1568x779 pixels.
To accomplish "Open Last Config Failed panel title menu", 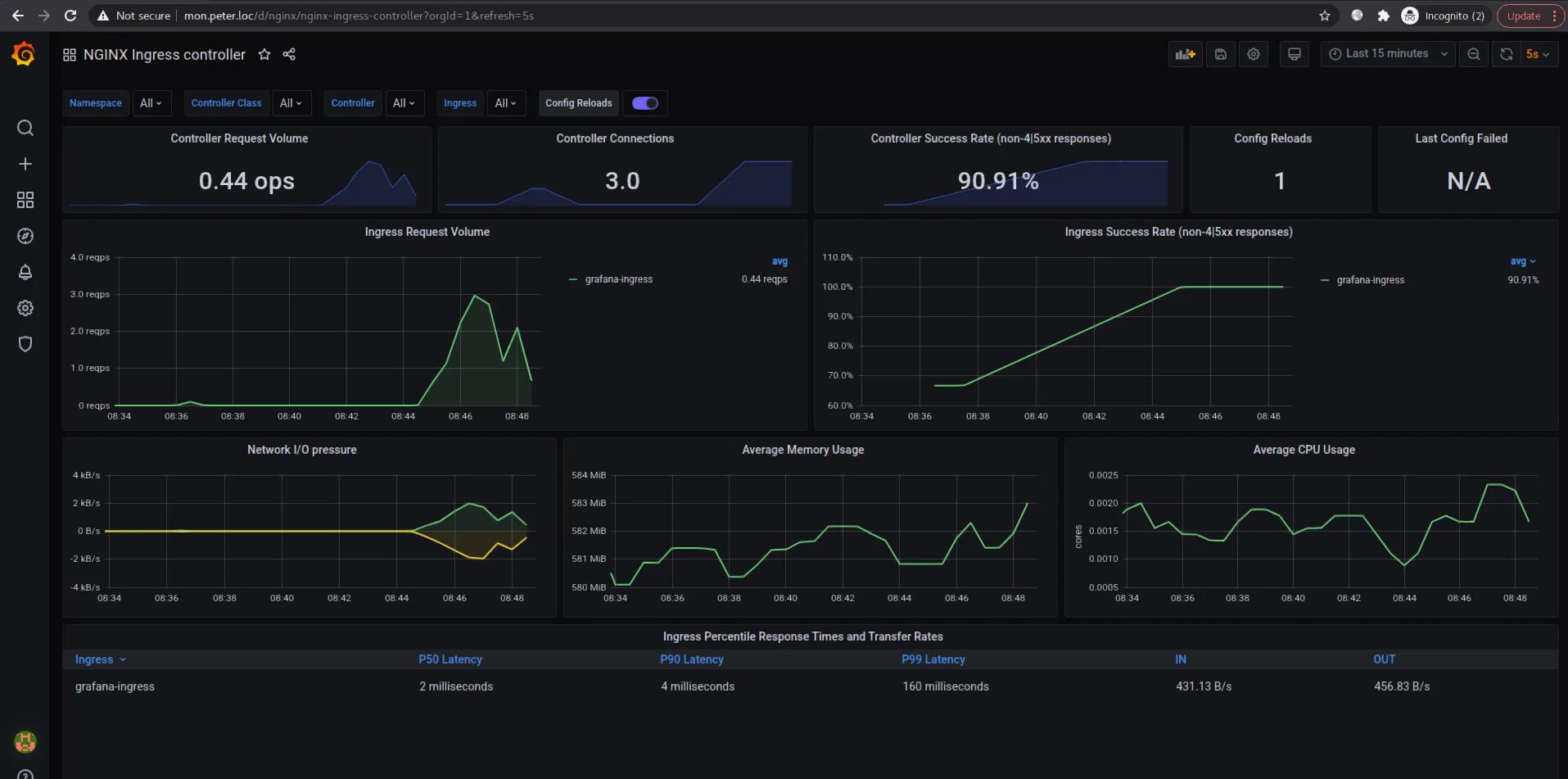I will pyautogui.click(x=1461, y=138).
